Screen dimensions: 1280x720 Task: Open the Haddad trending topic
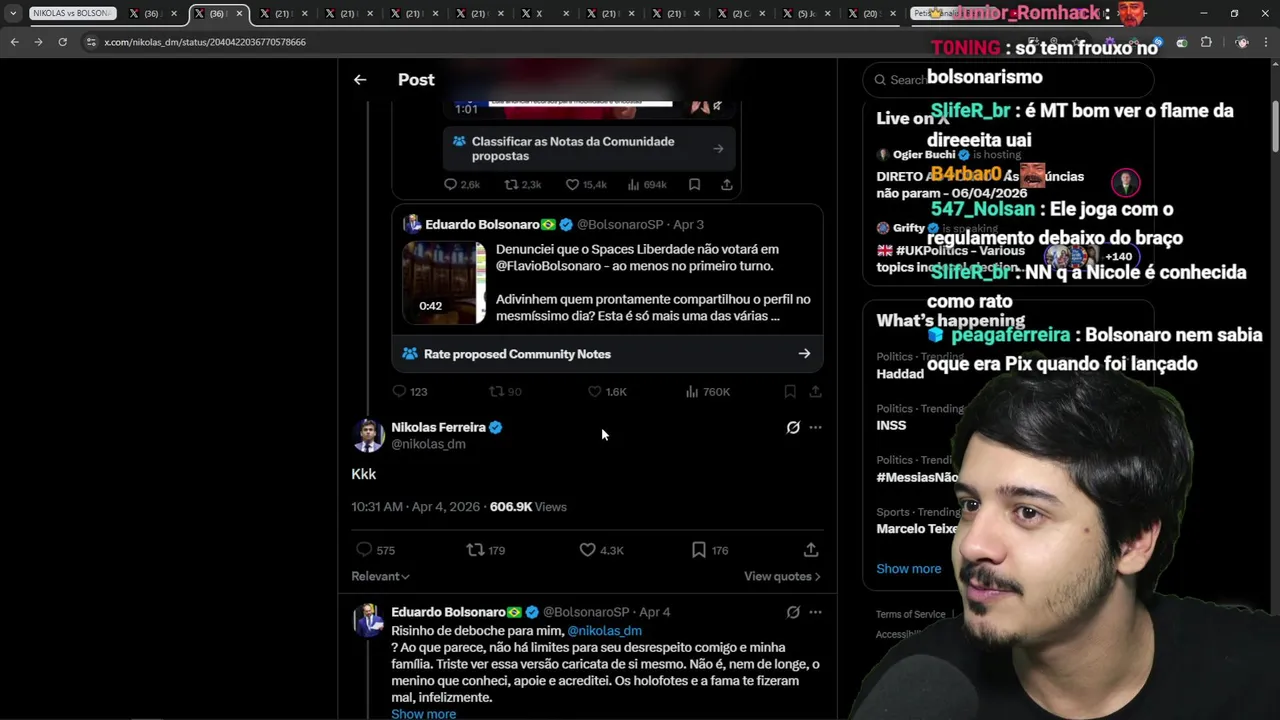(x=900, y=373)
